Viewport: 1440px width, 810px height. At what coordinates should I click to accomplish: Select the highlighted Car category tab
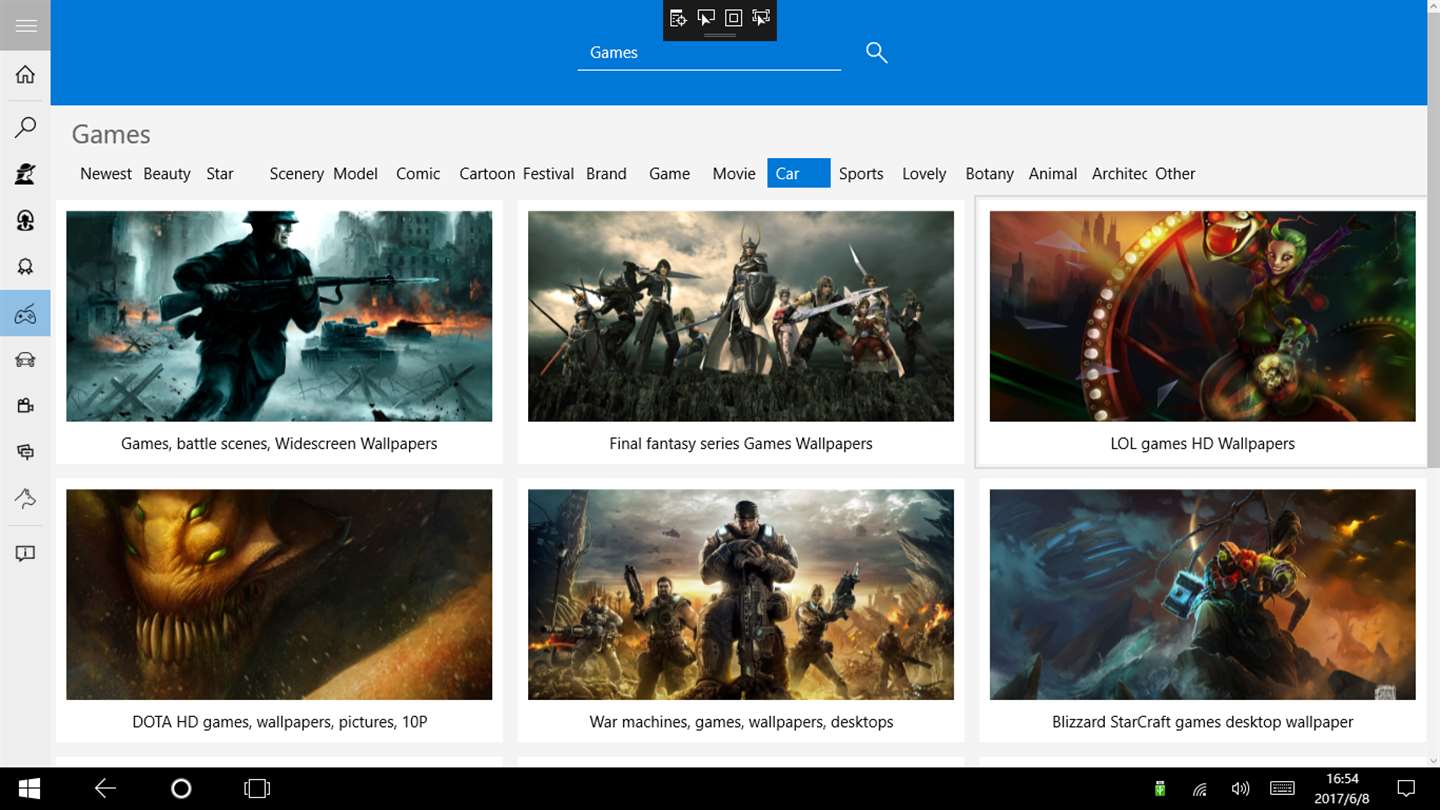[799, 174]
